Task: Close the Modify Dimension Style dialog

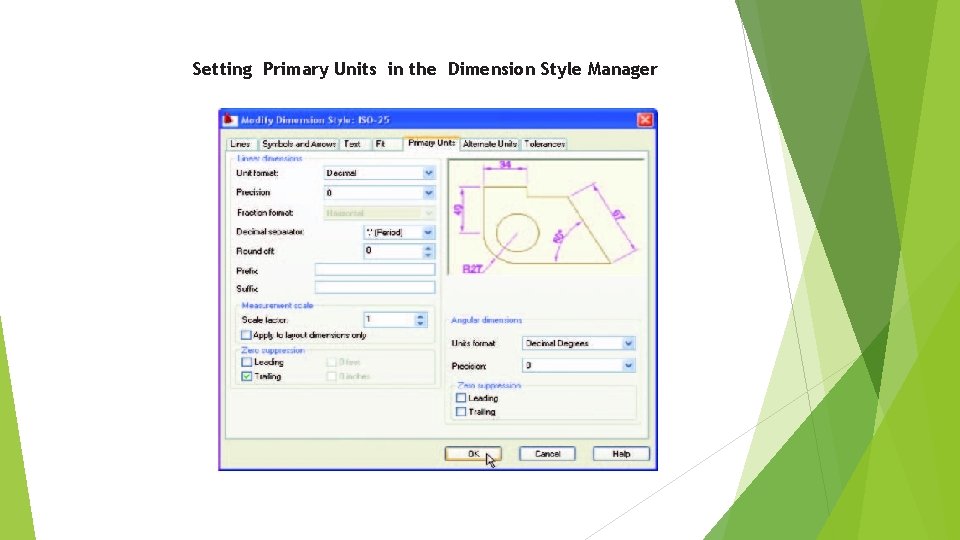Action: pos(645,119)
